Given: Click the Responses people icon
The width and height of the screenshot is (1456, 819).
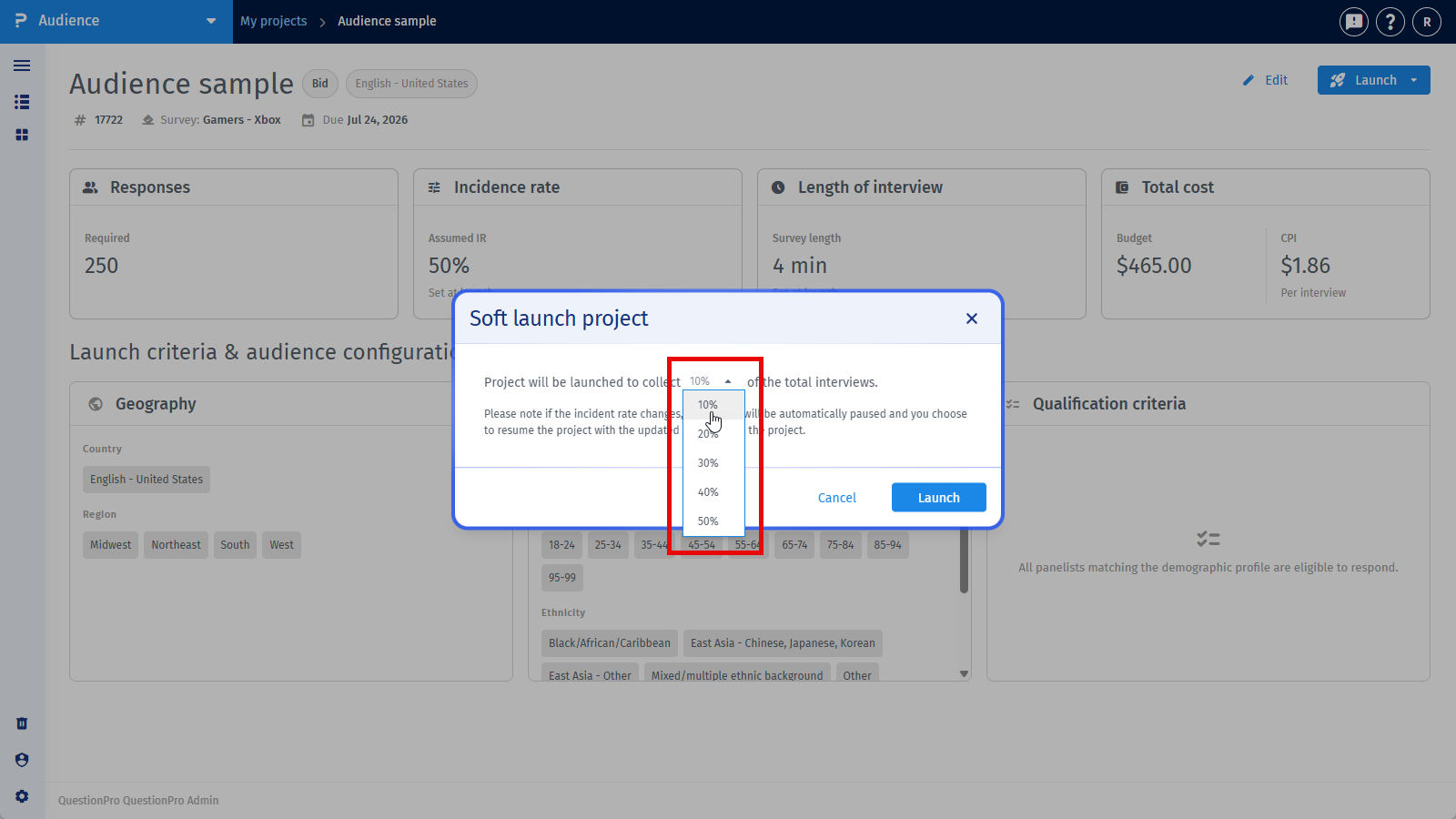Looking at the screenshot, I should tap(90, 187).
